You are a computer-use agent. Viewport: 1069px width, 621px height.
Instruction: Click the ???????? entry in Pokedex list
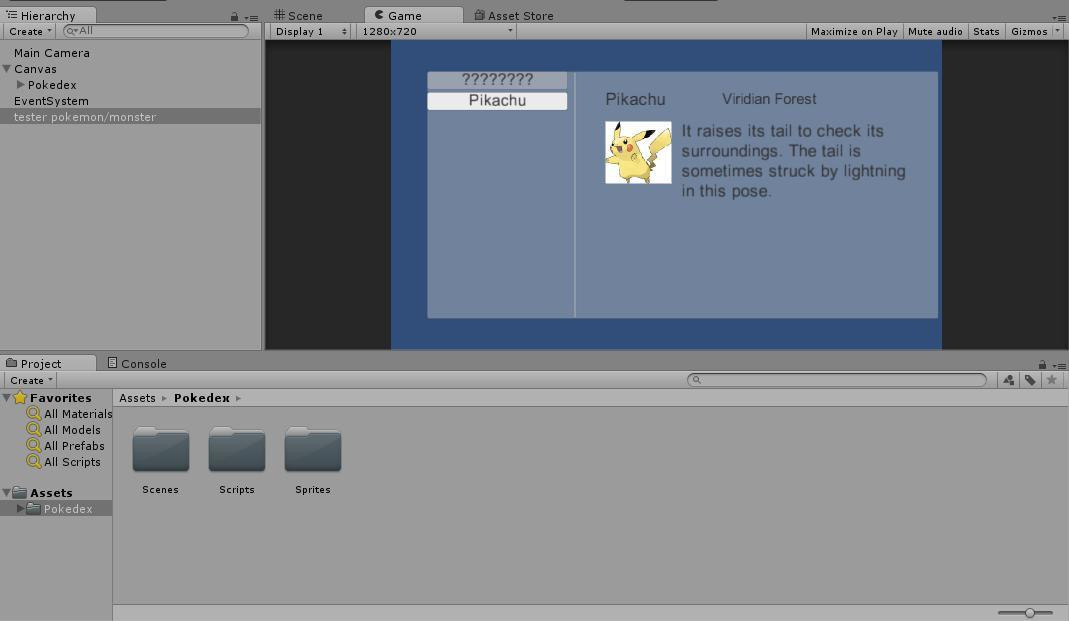tap(497, 80)
